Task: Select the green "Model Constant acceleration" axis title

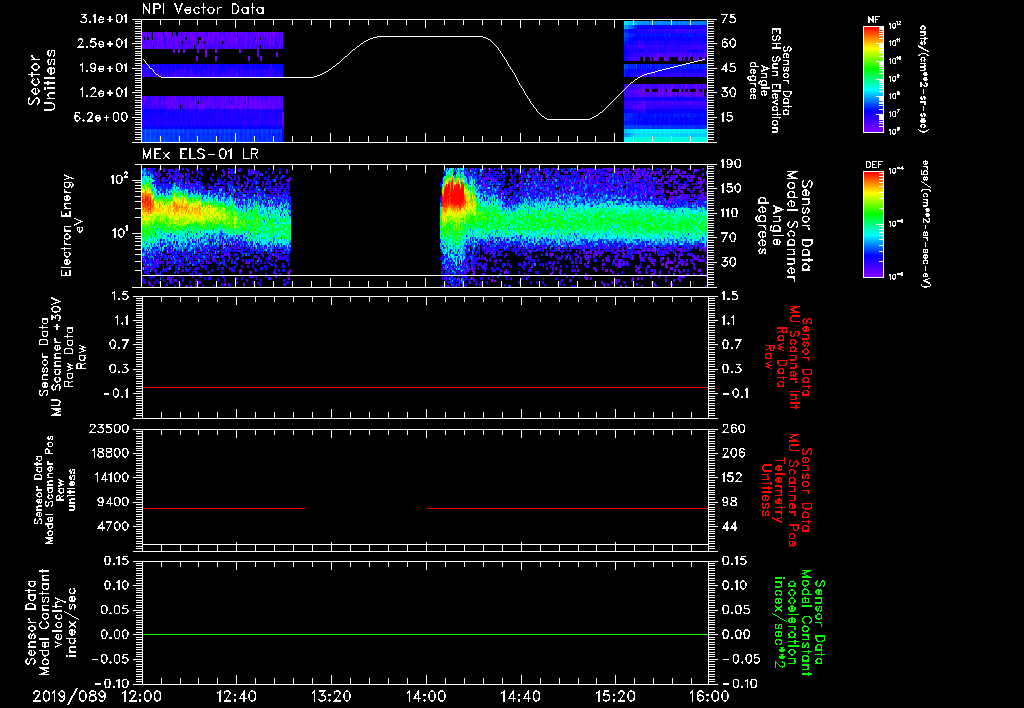Action: [x=800, y=622]
